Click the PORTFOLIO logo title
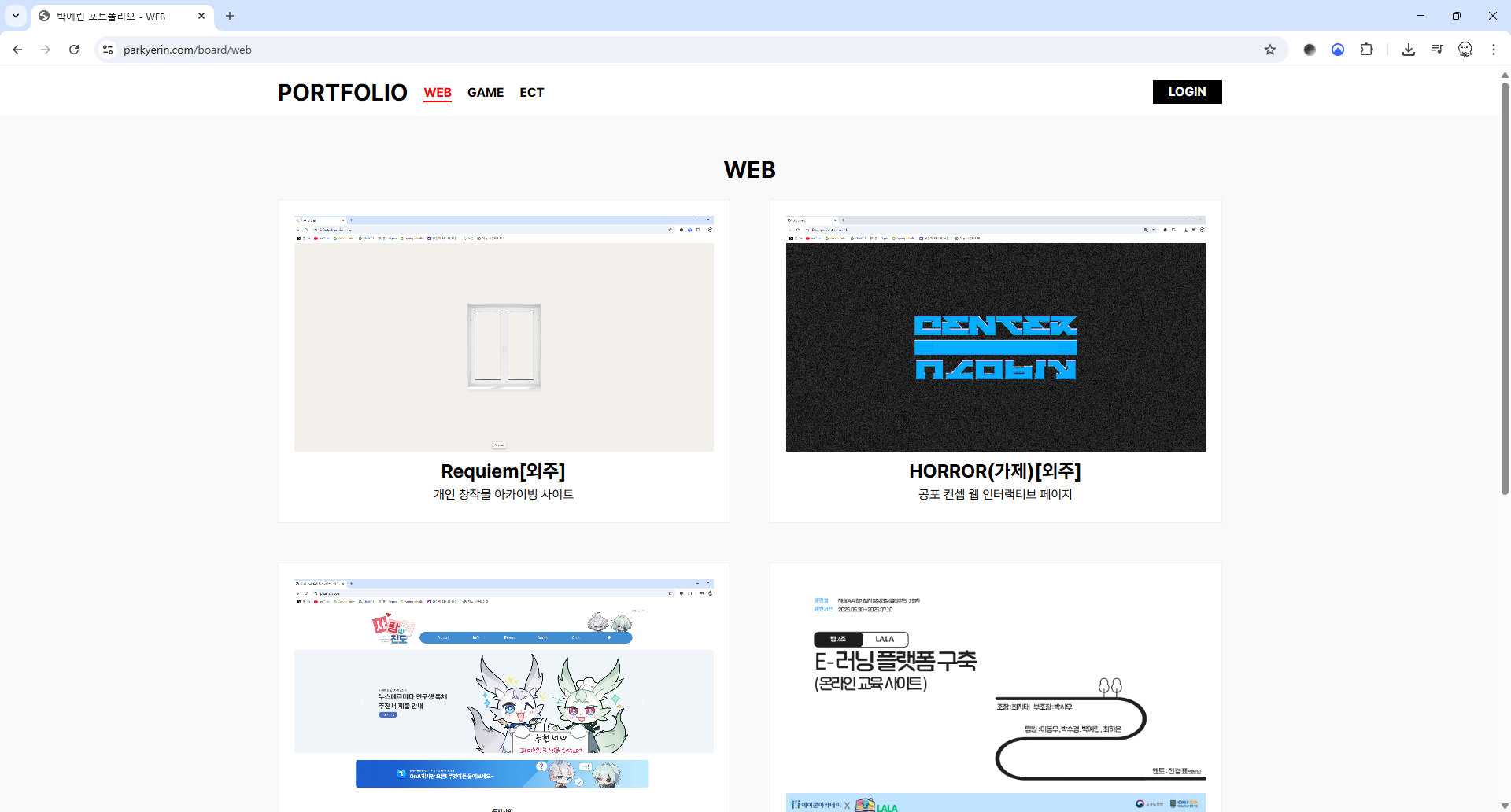Viewport: 1511px width, 812px height. (342, 93)
